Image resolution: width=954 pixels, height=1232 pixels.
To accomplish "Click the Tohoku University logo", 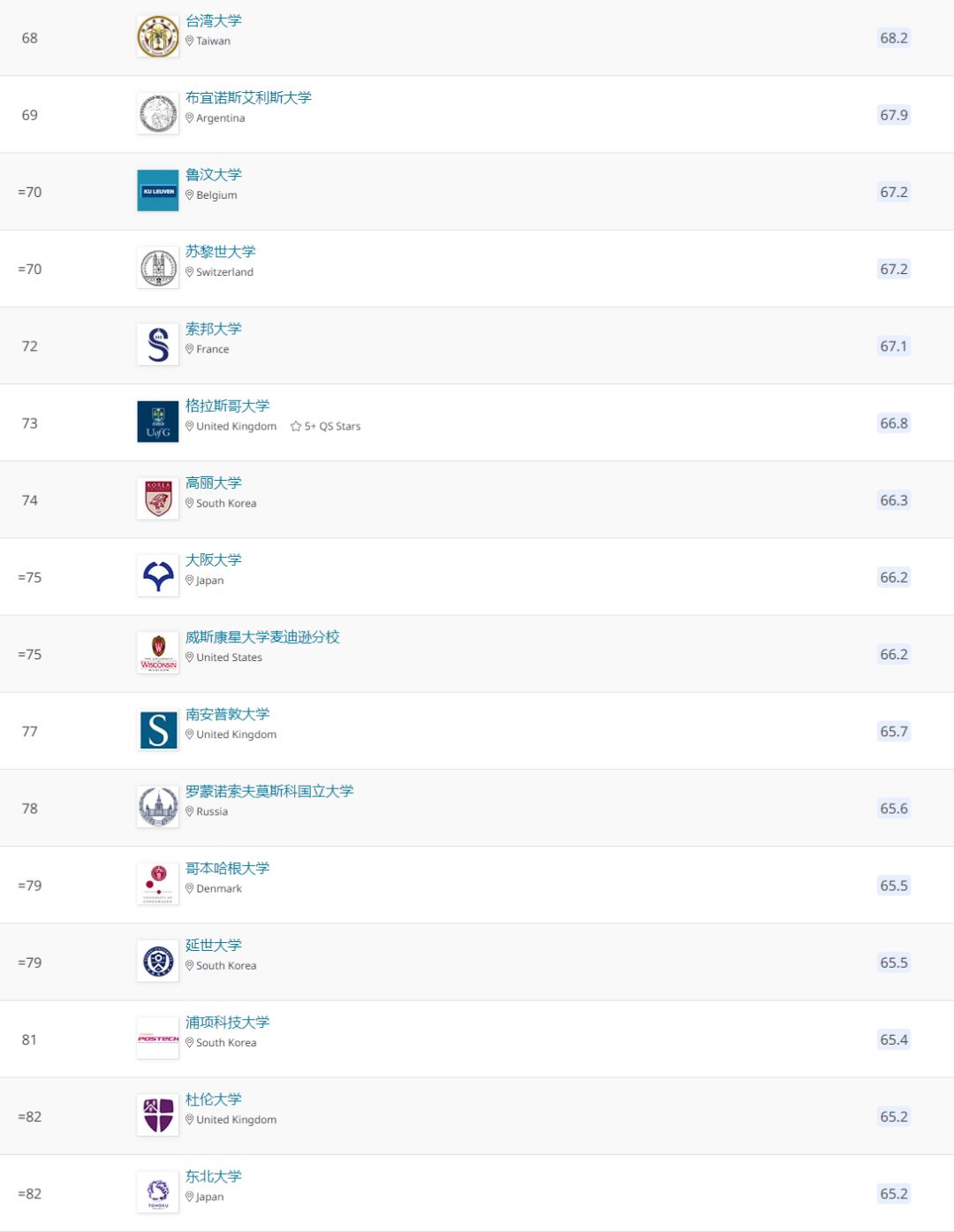I will click(158, 1192).
